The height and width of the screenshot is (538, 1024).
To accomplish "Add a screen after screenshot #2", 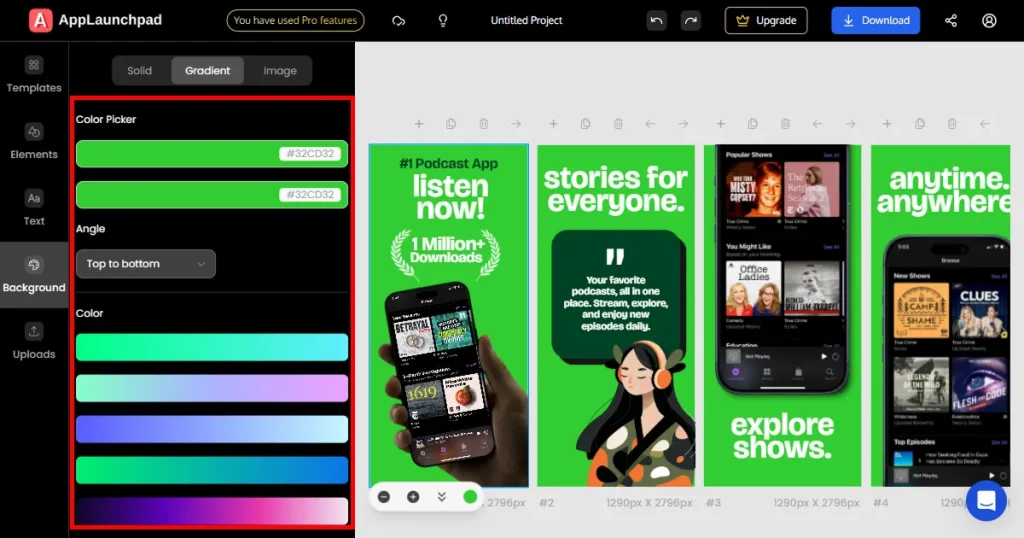I will pos(553,123).
